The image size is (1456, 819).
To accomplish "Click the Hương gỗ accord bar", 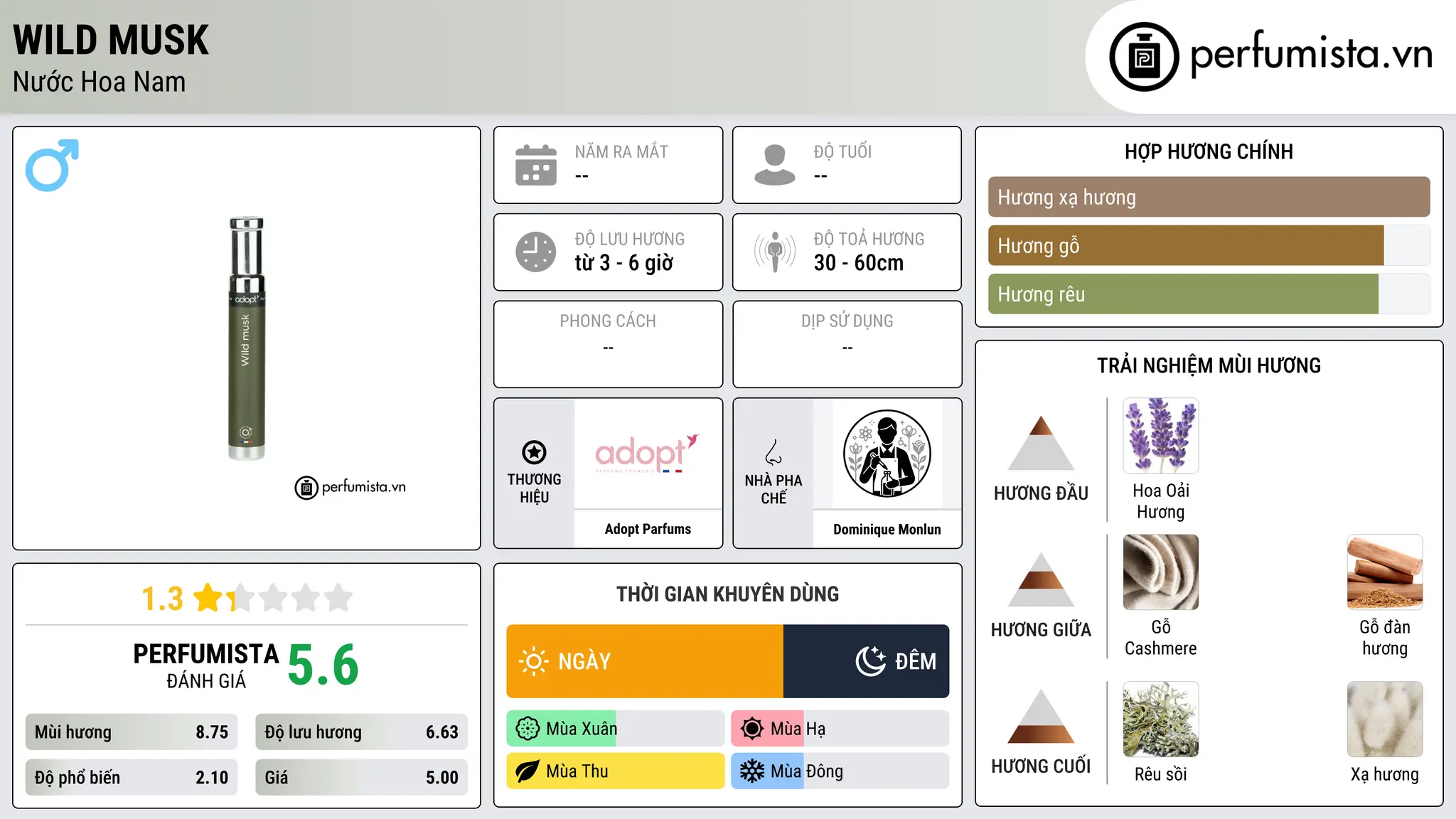I will click(x=1209, y=245).
